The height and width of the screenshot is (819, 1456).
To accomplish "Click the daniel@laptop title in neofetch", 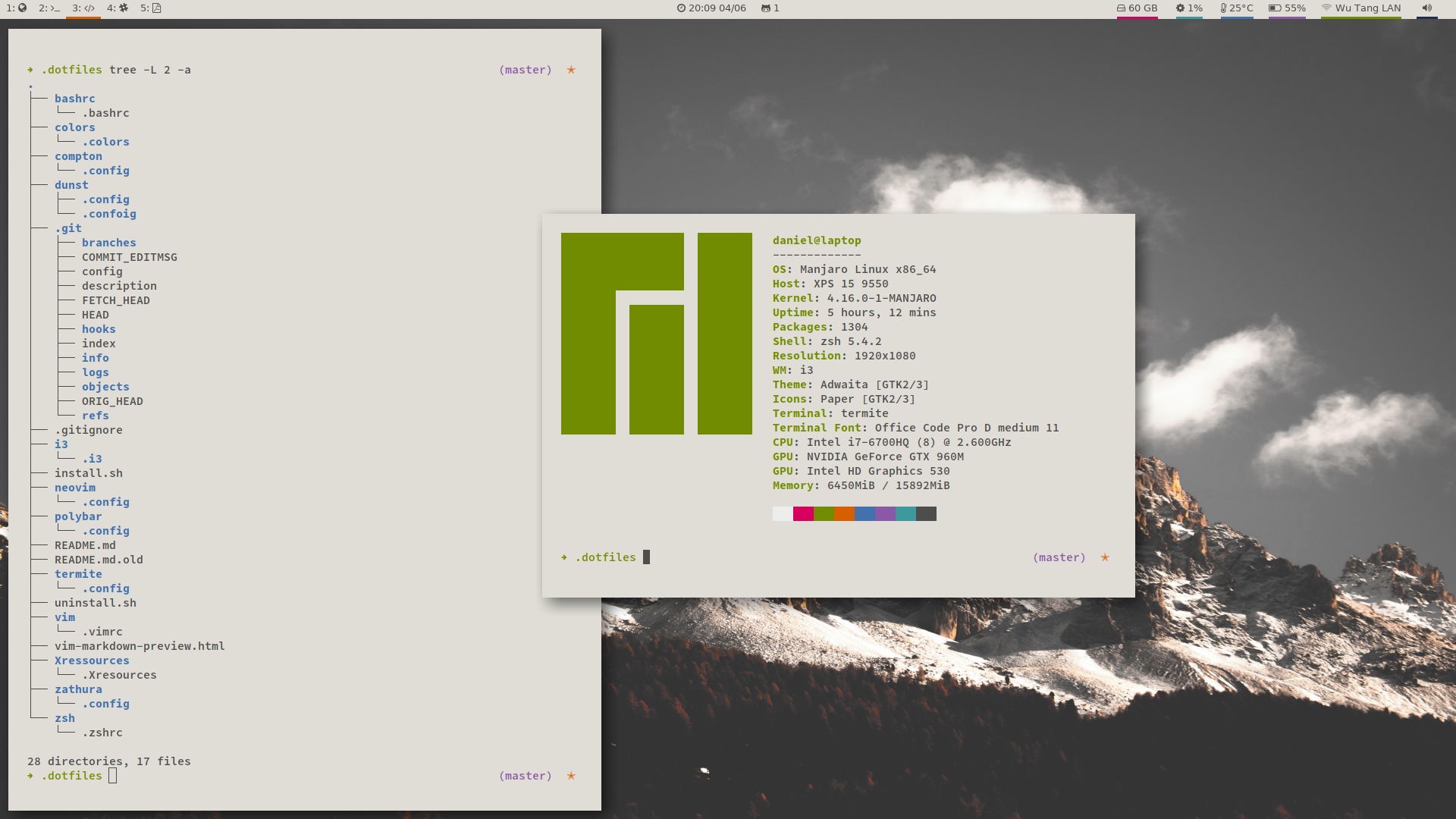I will (817, 240).
